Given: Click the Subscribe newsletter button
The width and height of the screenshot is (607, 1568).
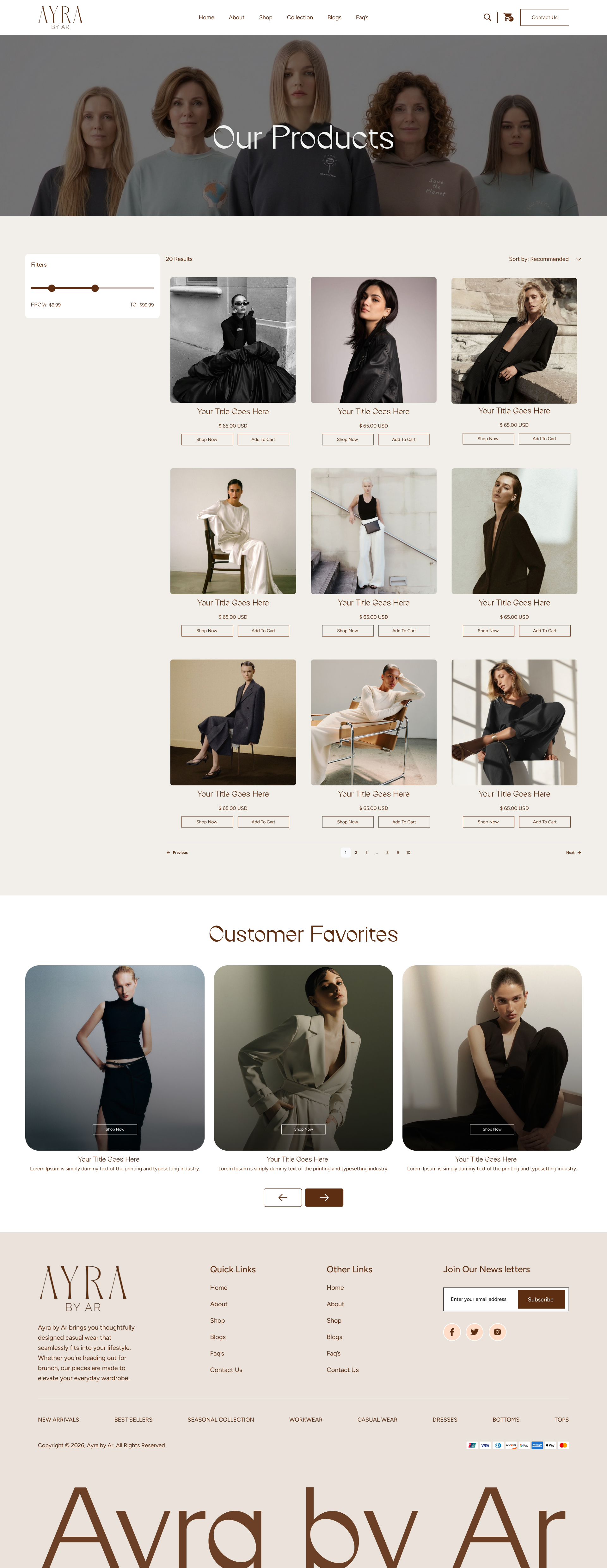Looking at the screenshot, I should click(x=541, y=1299).
